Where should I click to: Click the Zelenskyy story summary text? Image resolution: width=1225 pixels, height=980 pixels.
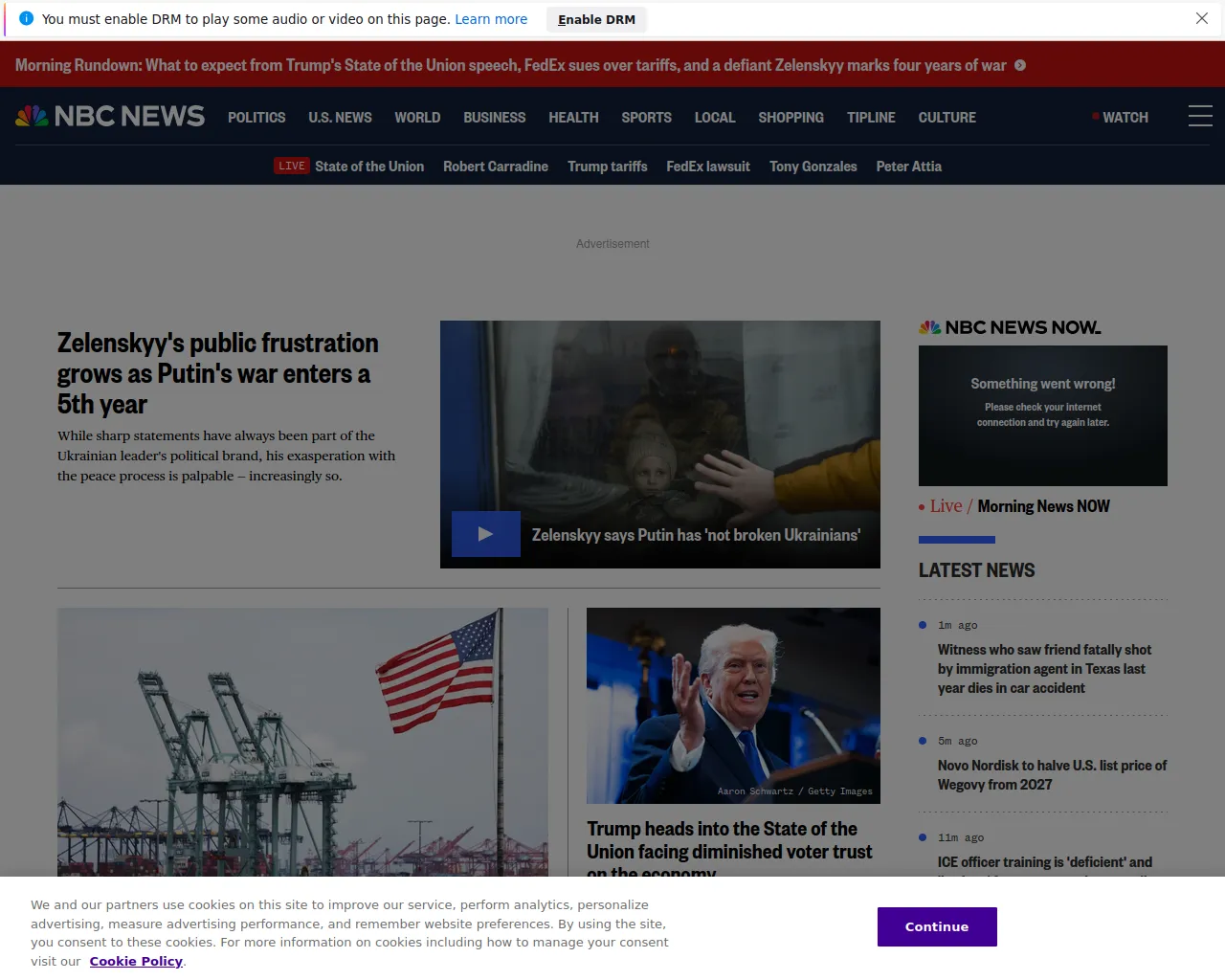pos(227,456)
